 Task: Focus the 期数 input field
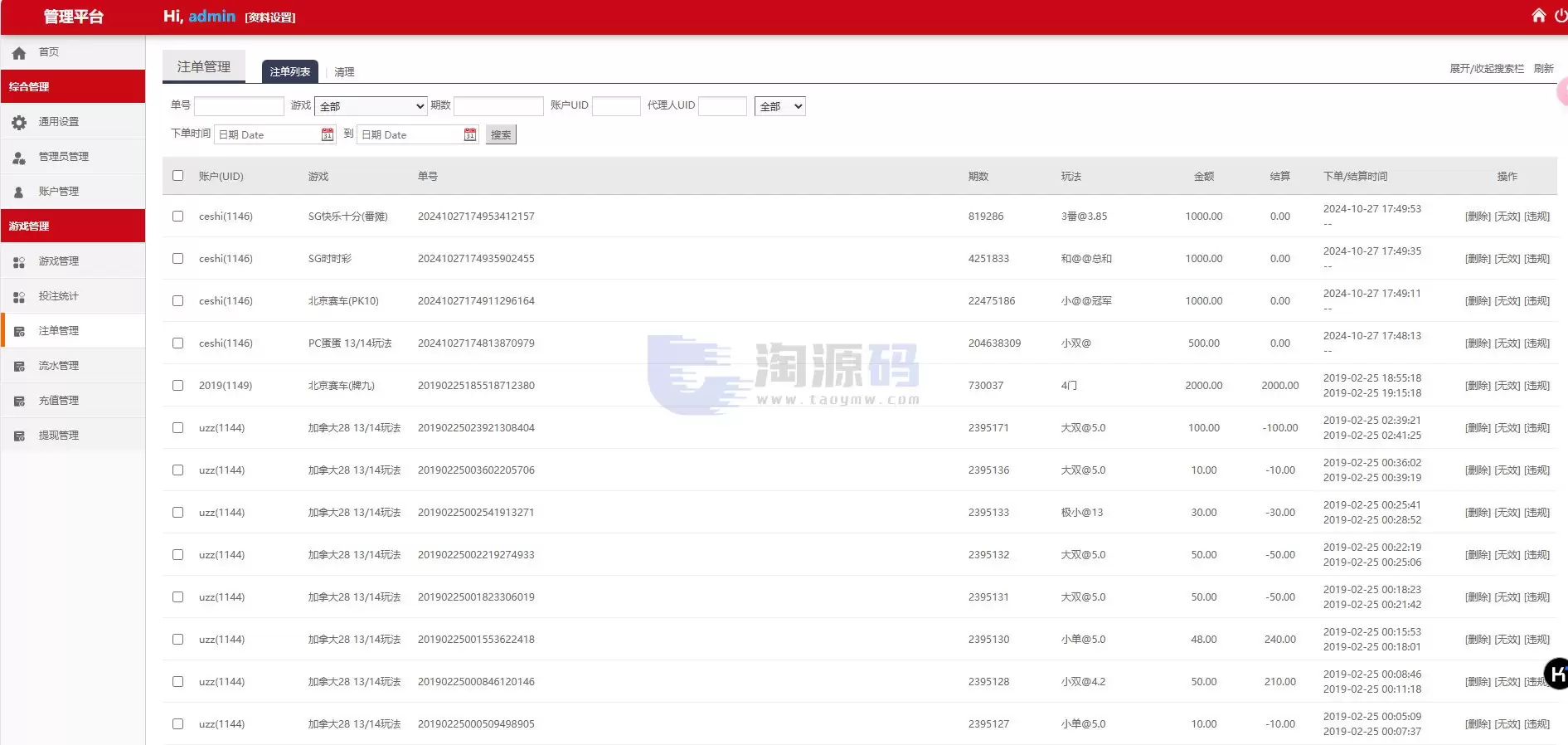click(x=498, y=106)
